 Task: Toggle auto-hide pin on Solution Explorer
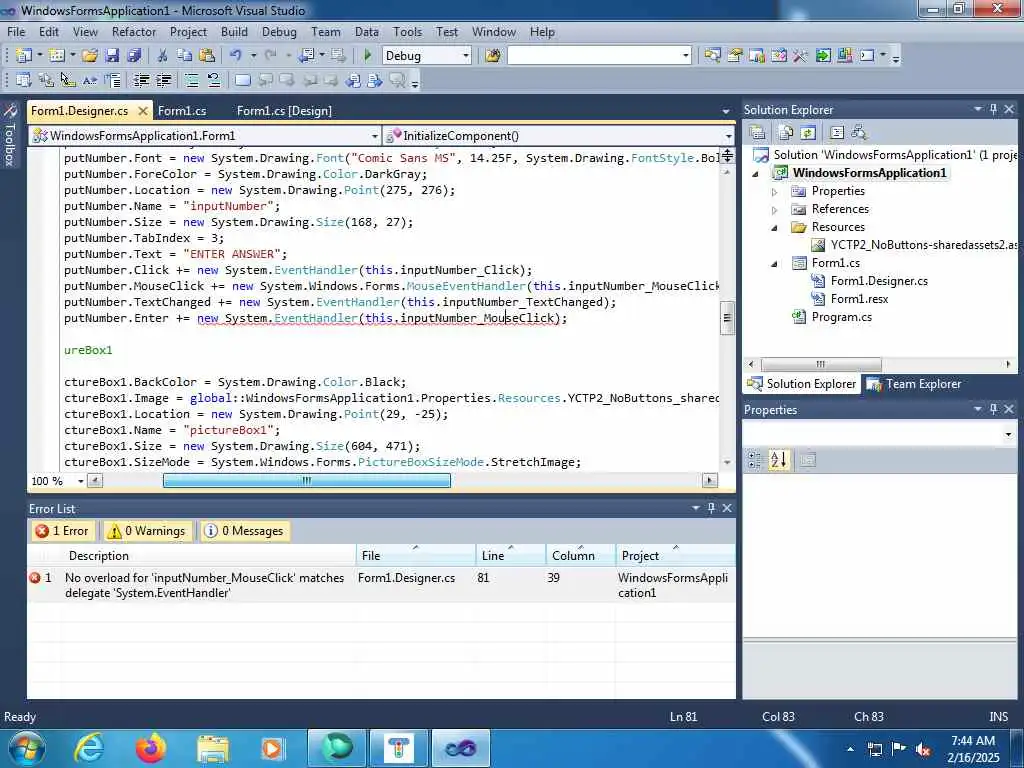(x=993, y=110)
